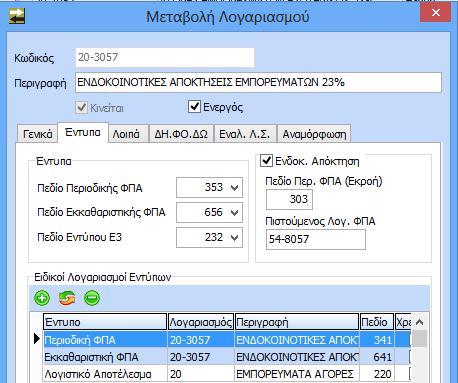Open the Εναλ. Λ.Σ. tab

245,134
